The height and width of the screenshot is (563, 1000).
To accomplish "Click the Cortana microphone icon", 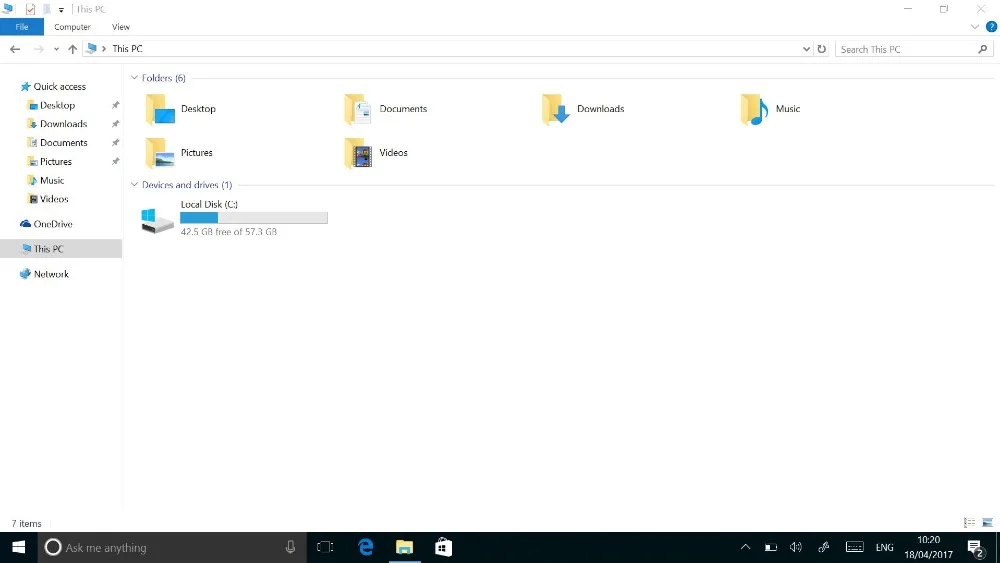I will click(290, 547).
